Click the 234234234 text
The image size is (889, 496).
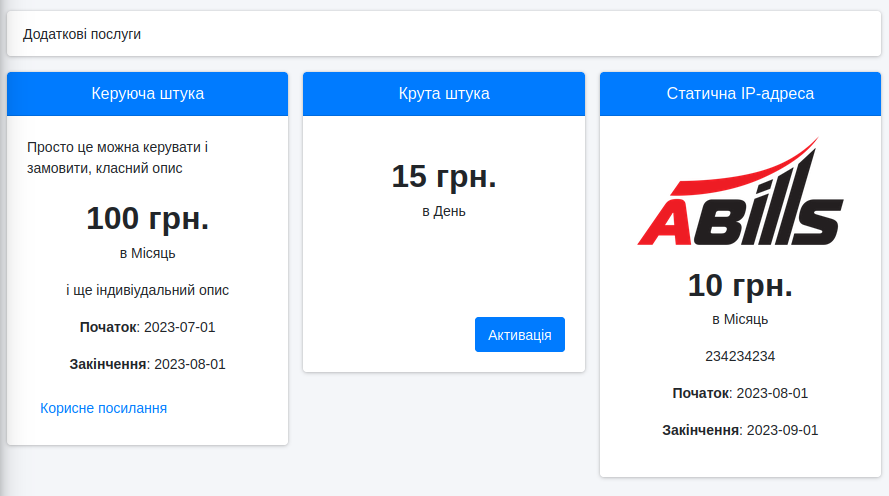point(740,356)
